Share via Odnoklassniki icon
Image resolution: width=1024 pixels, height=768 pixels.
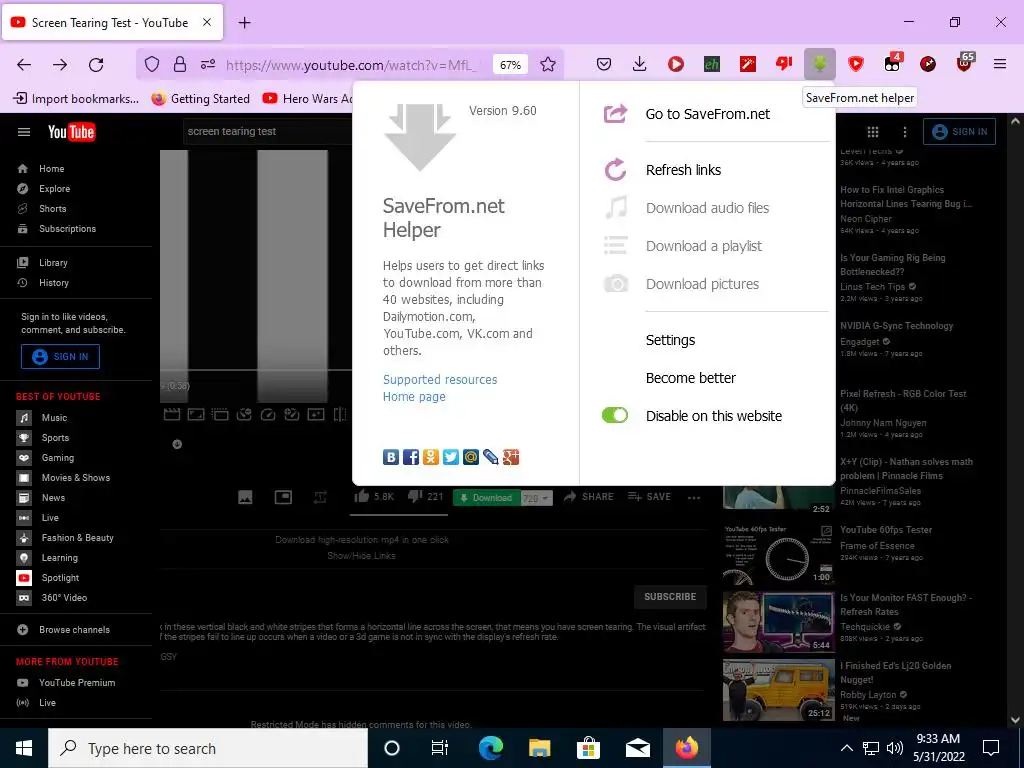pos(430,457)
